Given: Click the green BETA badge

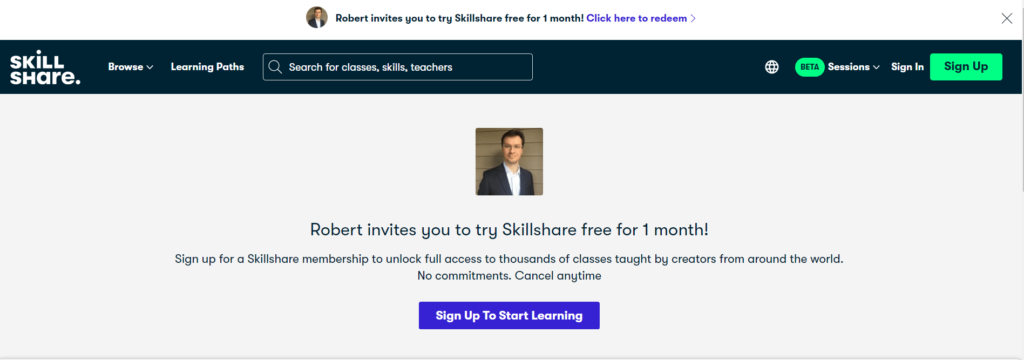Looking at the screenshot, I should pyautogui.click(x=810, y=67).
